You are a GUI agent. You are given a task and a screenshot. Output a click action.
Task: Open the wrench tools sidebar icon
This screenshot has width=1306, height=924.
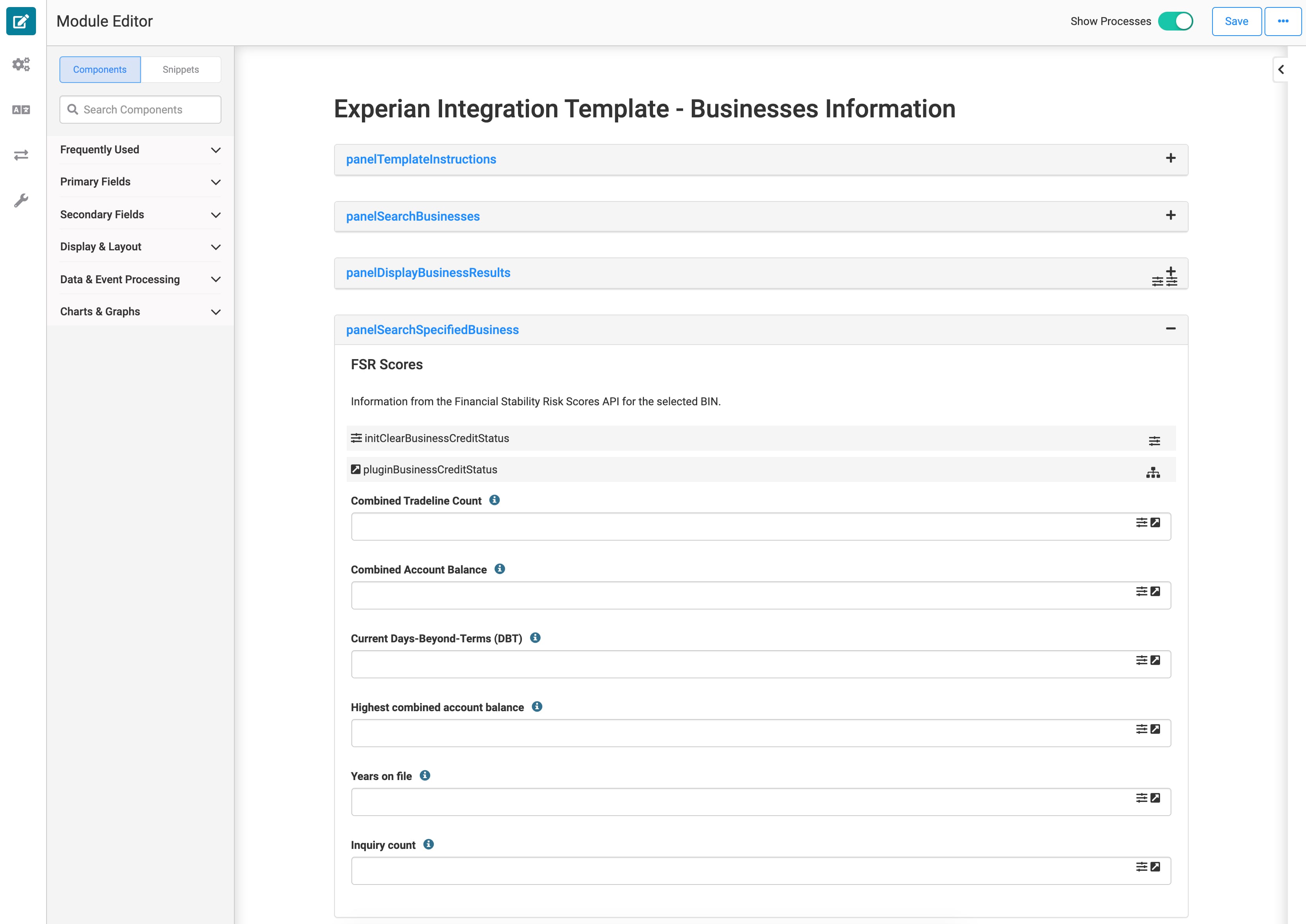point(21,200)
